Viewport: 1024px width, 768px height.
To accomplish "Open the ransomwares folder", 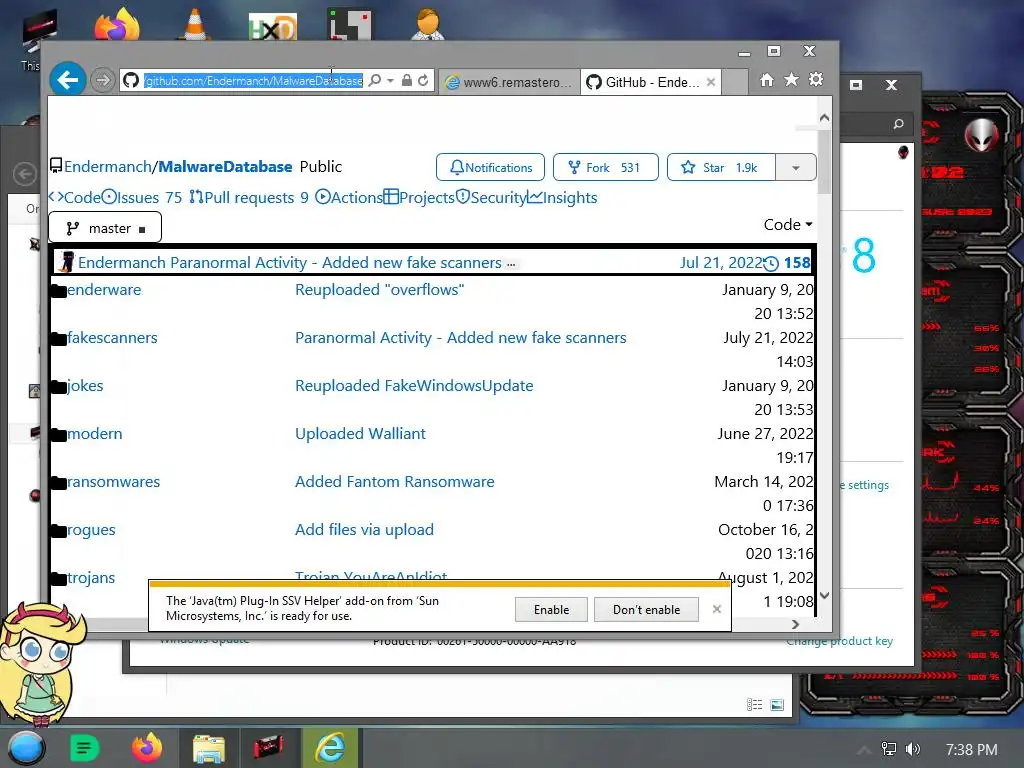I will 113,481.
